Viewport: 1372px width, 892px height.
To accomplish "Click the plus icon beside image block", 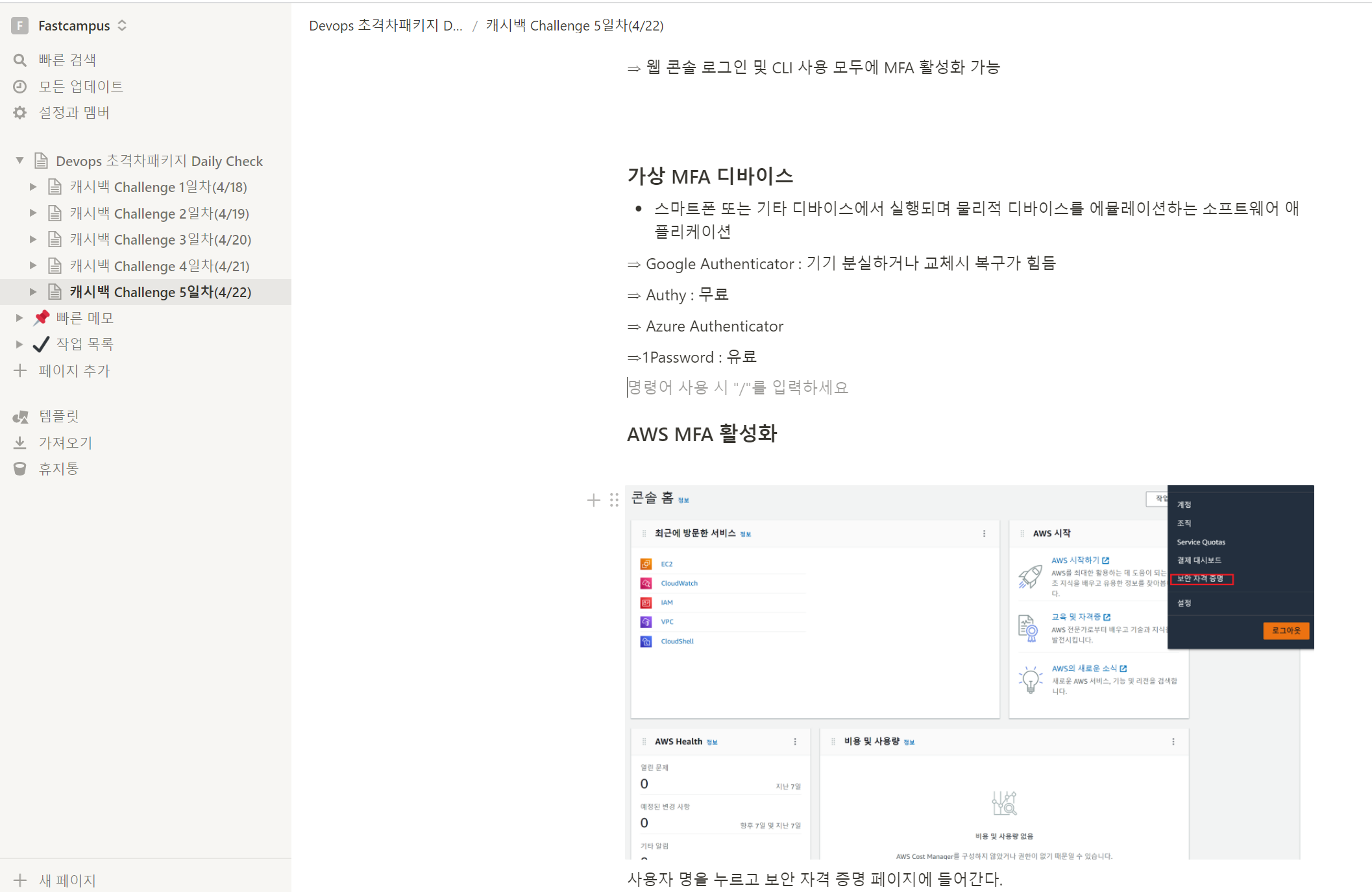I will coord(593,500).
